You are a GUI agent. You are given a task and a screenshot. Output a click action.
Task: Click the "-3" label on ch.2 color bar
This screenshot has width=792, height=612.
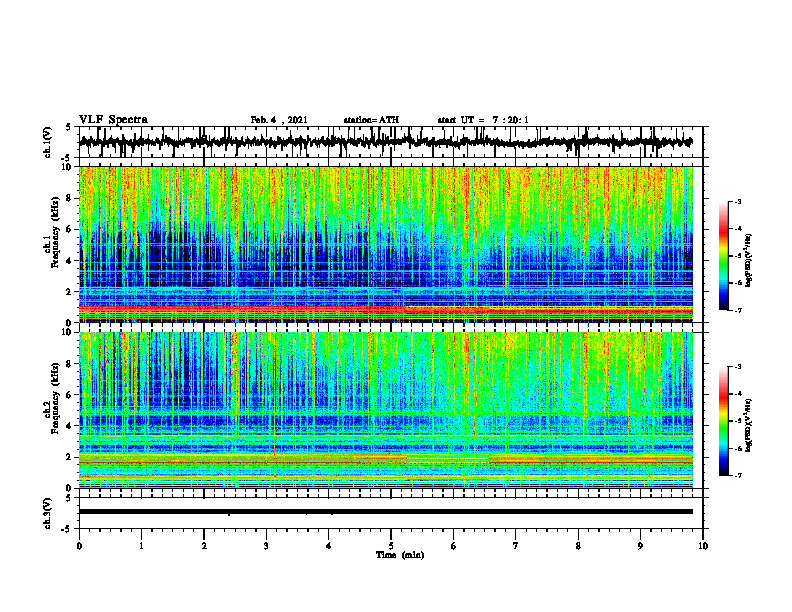click(x=737, y=367)
